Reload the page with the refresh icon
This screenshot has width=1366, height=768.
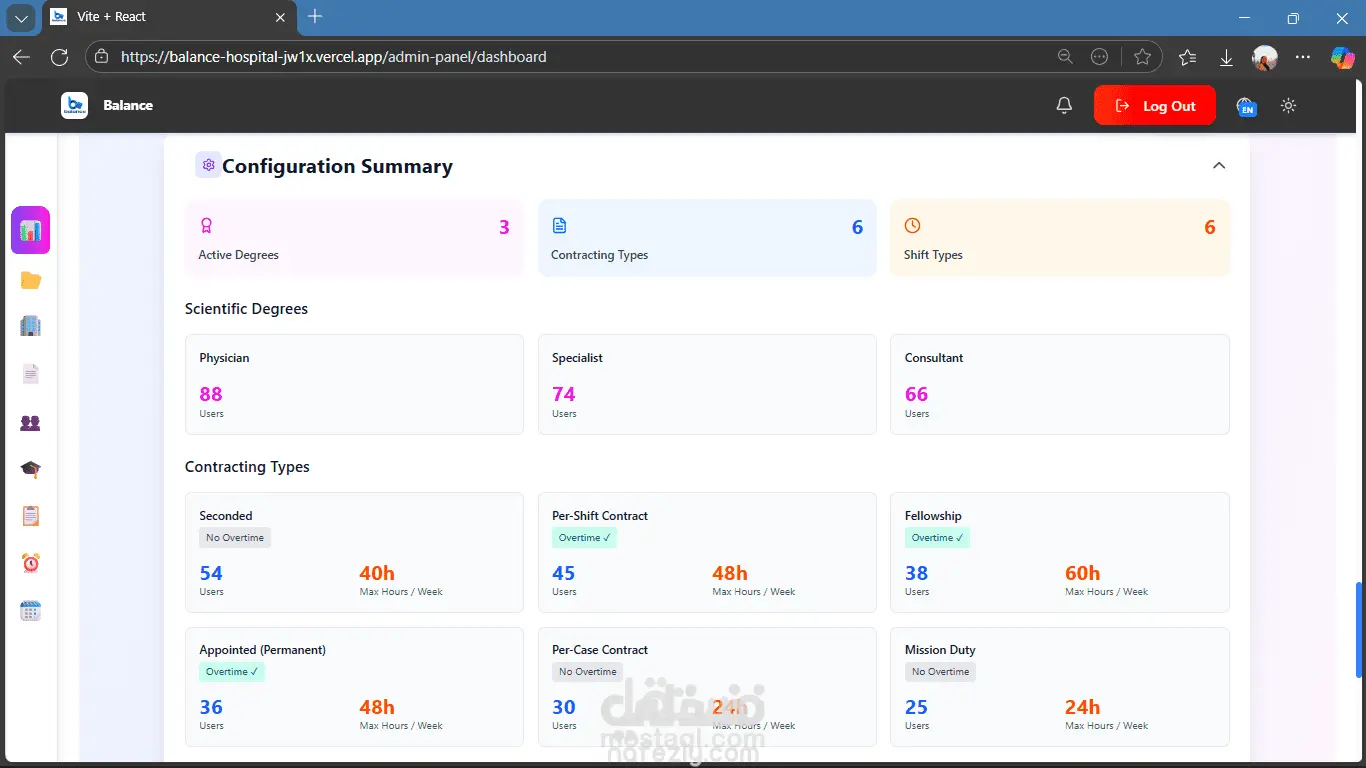59,57
